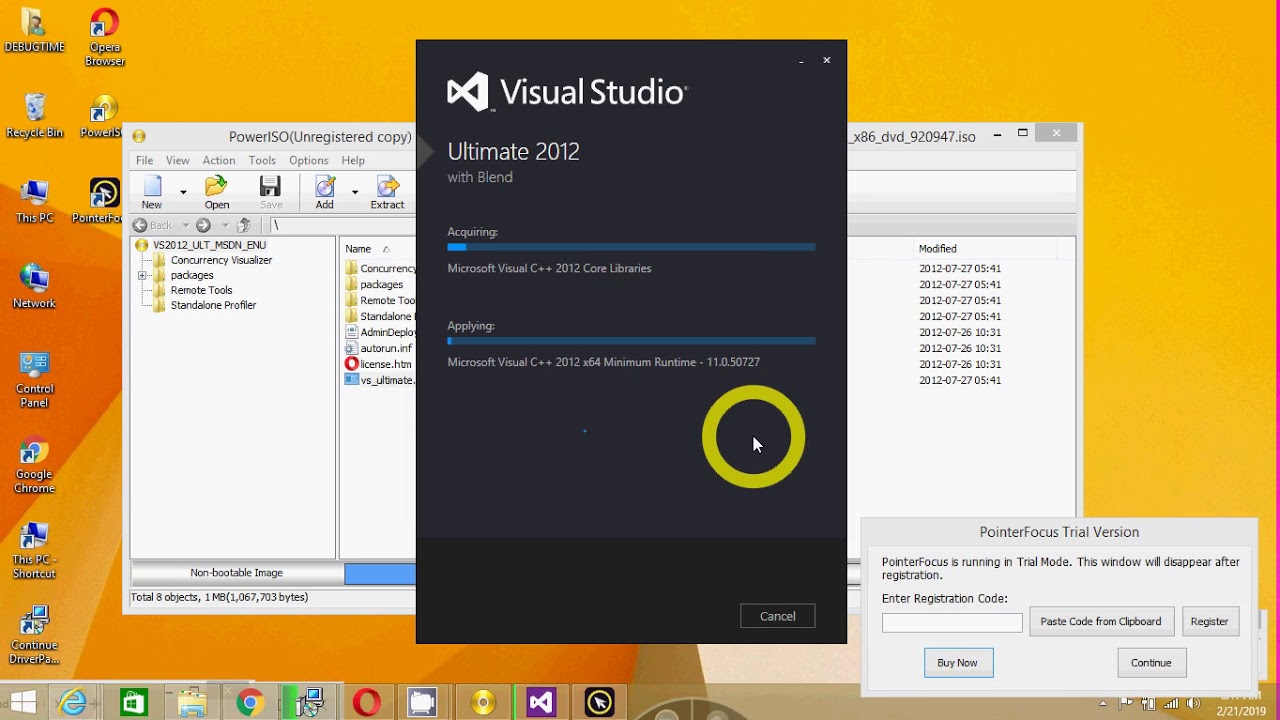Click the Register button in PointerFocus
This screenshot has height=720, width=1280.
tap(1209, 621)
